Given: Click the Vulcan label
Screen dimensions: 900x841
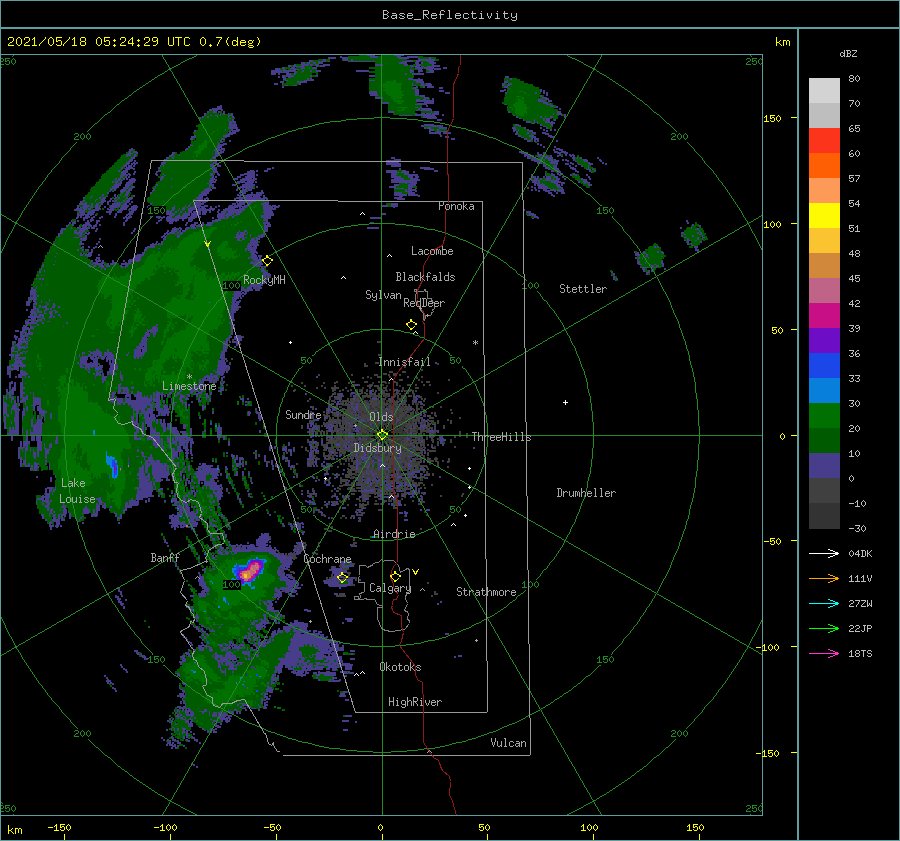Looking at the screenshot, I should (x=509, y=743).
